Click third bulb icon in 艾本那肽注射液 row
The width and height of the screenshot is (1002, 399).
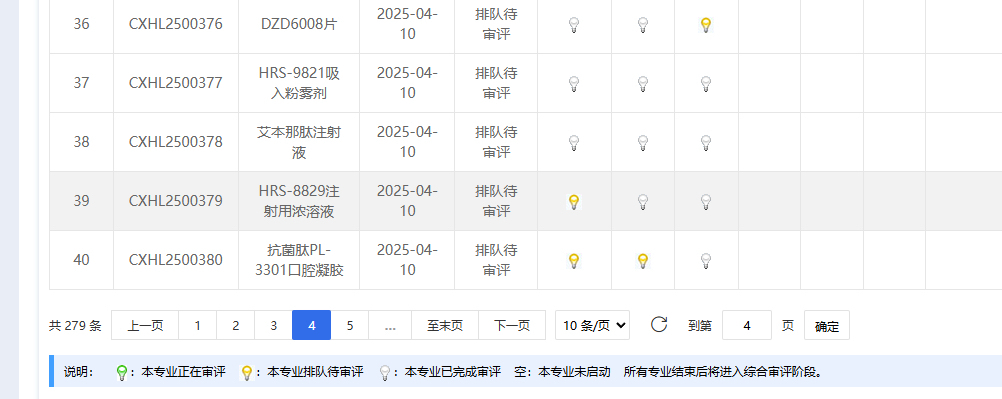click(705, 143)
